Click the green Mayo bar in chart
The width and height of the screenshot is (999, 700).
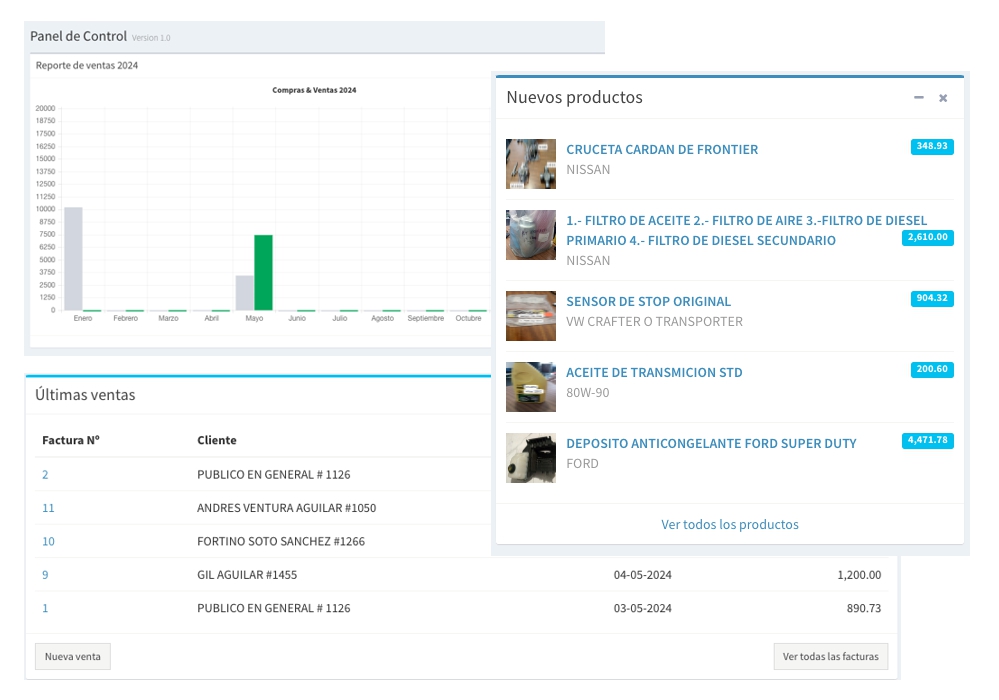pyautogui.click(x=263, y=273)
